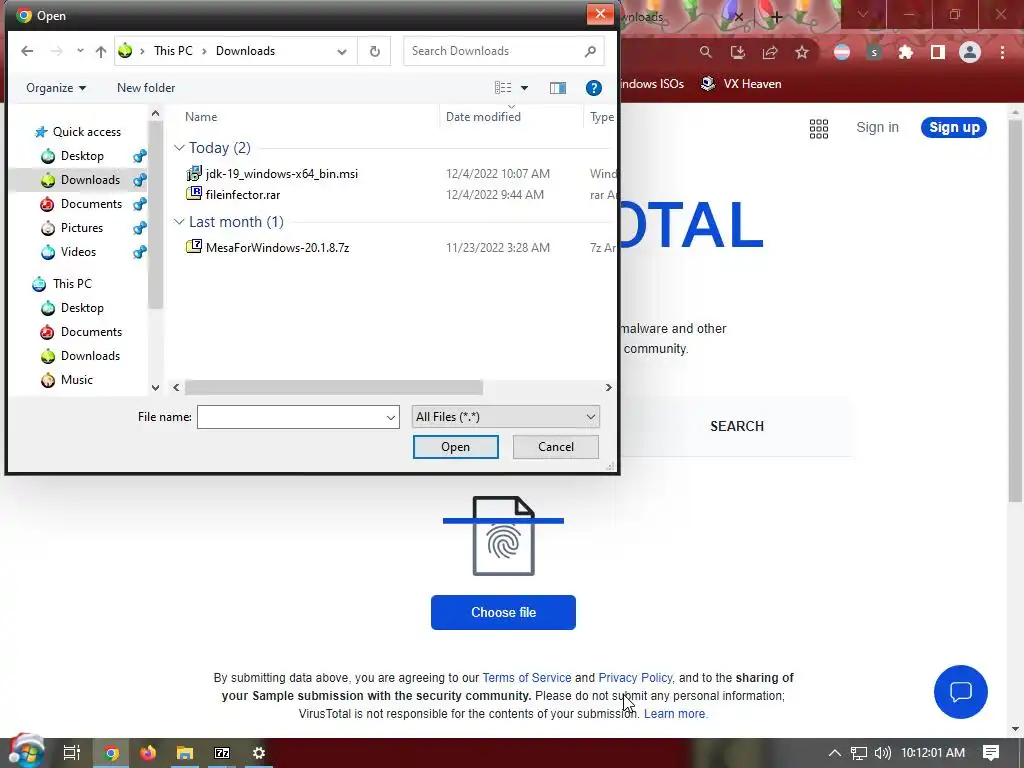Image resolution: width=1024 pixels, height=768 pixels.
Task: Go up one folder level in Open dialog
Action: pyautogui.click(x=101, y=51)
